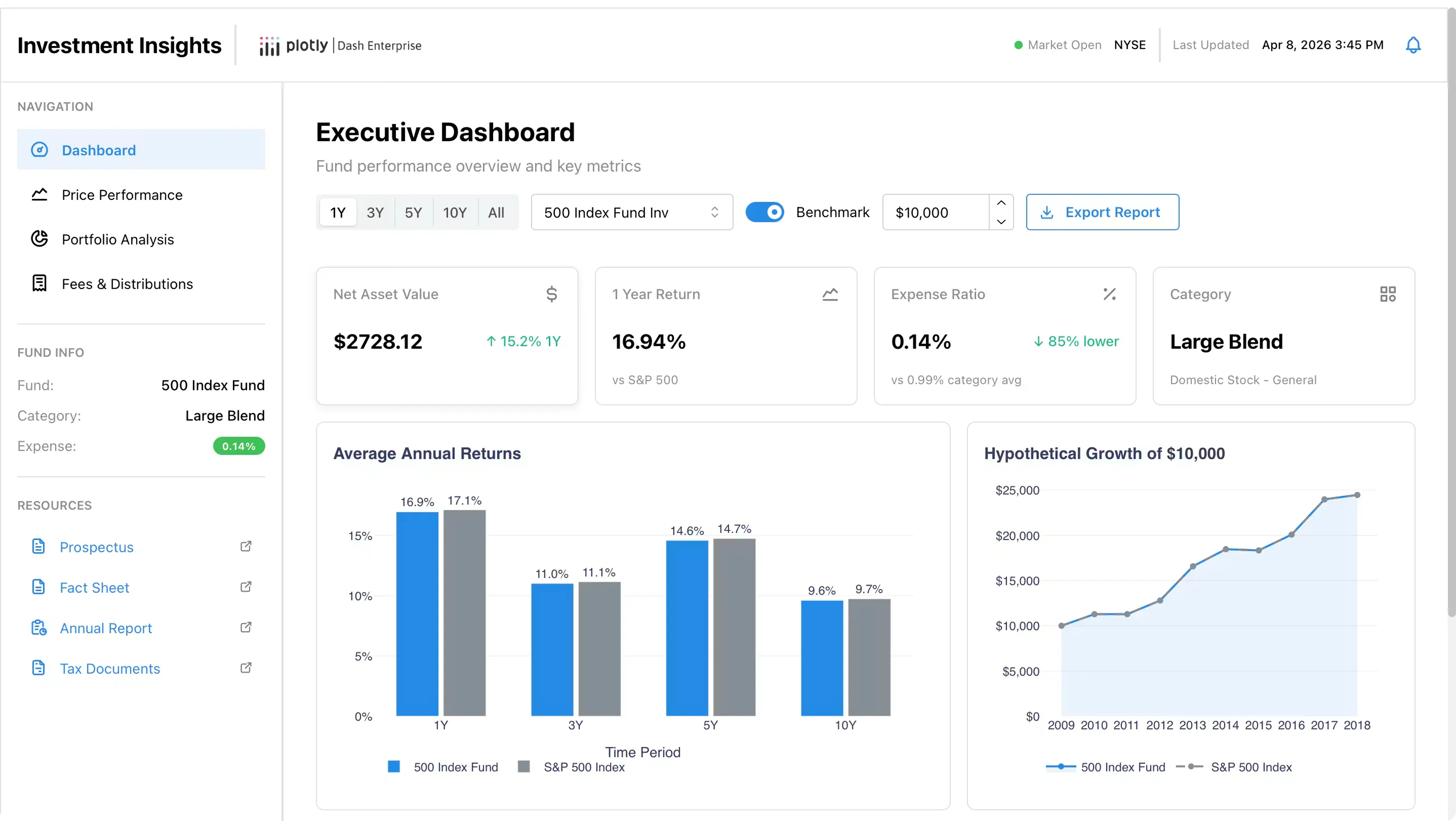1456x821 pixels.
Task: Click the external link icon beside Annual Report
Action: 246,628
